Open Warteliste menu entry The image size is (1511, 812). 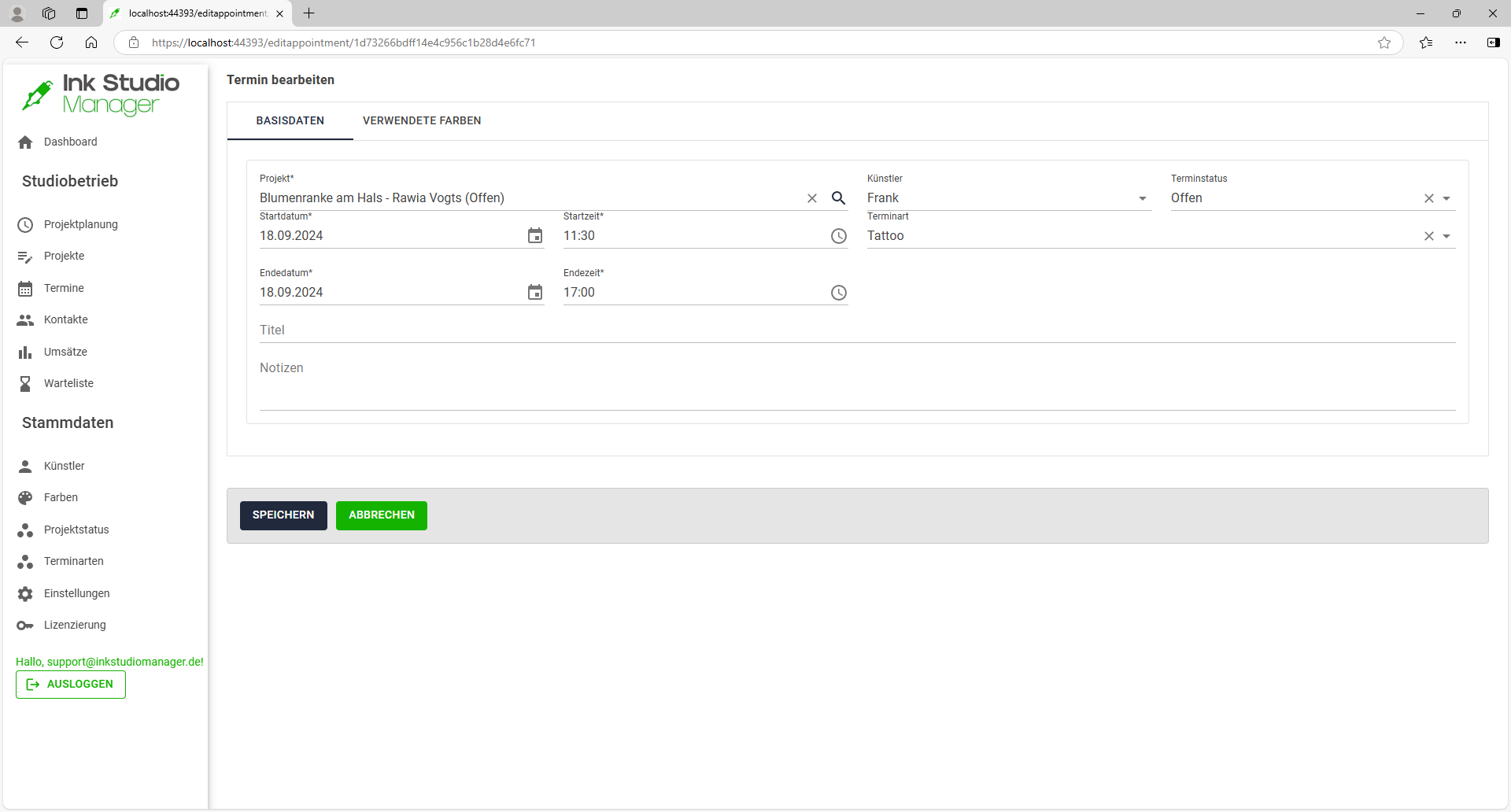[68, 384]
